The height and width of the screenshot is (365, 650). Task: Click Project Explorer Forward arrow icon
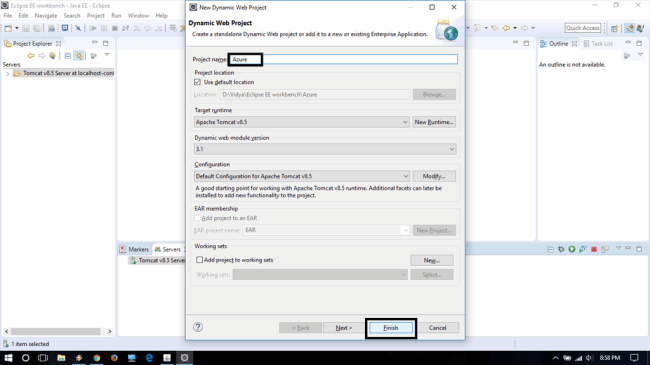(41, 56)
